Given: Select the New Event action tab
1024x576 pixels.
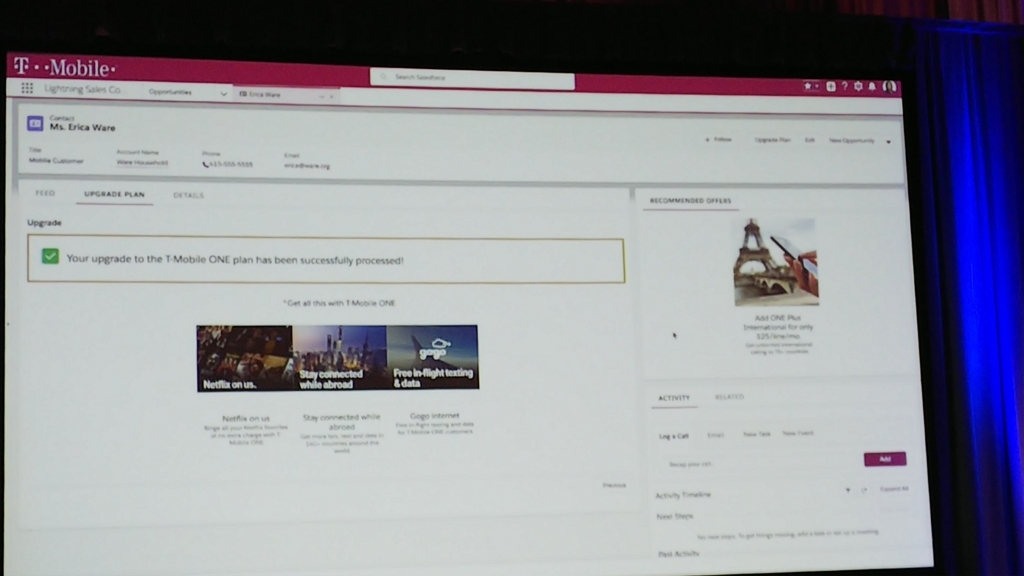Looking at the screenshot, I should point(798,434).
